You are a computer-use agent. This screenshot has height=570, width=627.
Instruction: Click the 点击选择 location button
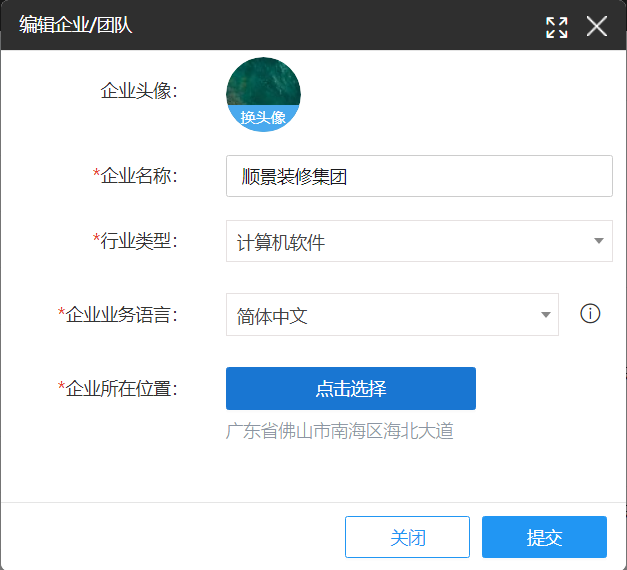(351, 388)
